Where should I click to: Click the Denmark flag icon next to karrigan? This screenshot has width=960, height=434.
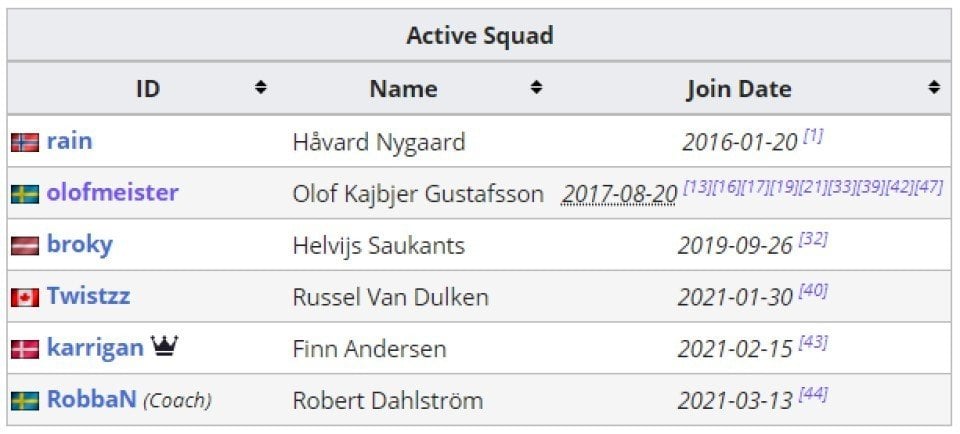25,350
